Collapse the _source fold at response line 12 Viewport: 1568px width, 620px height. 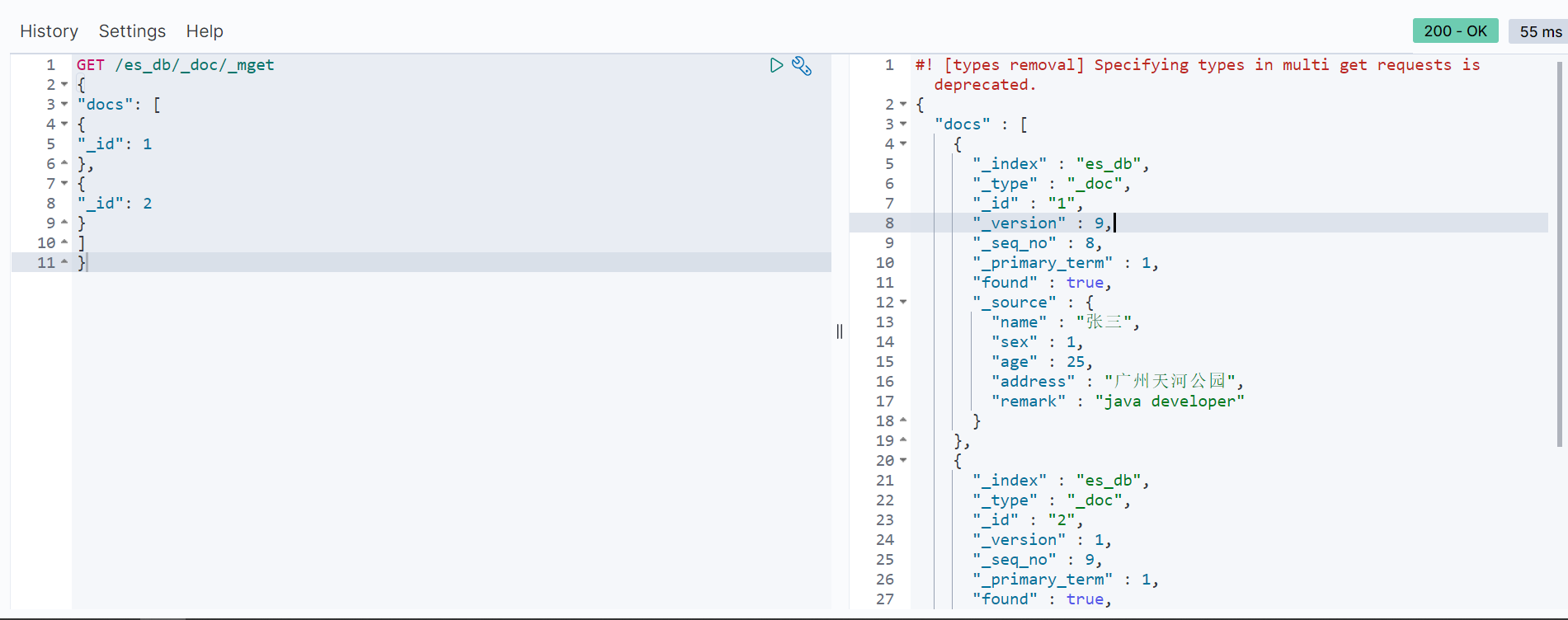point(903,303)
